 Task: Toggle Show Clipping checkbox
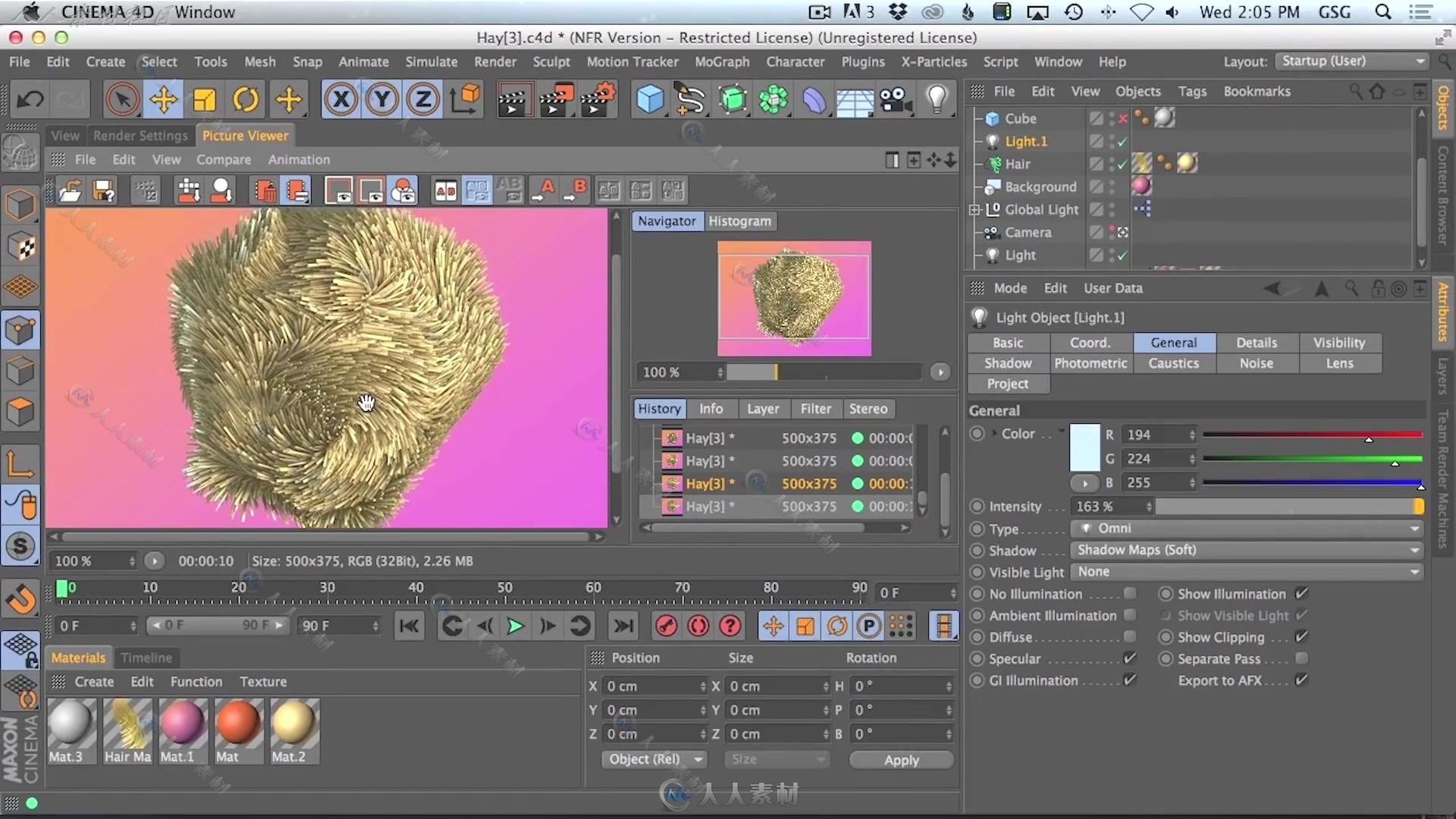tap(1301, 637)
